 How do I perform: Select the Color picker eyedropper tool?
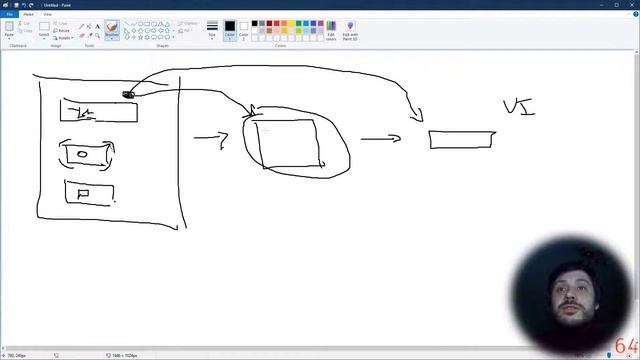(89, 36)
